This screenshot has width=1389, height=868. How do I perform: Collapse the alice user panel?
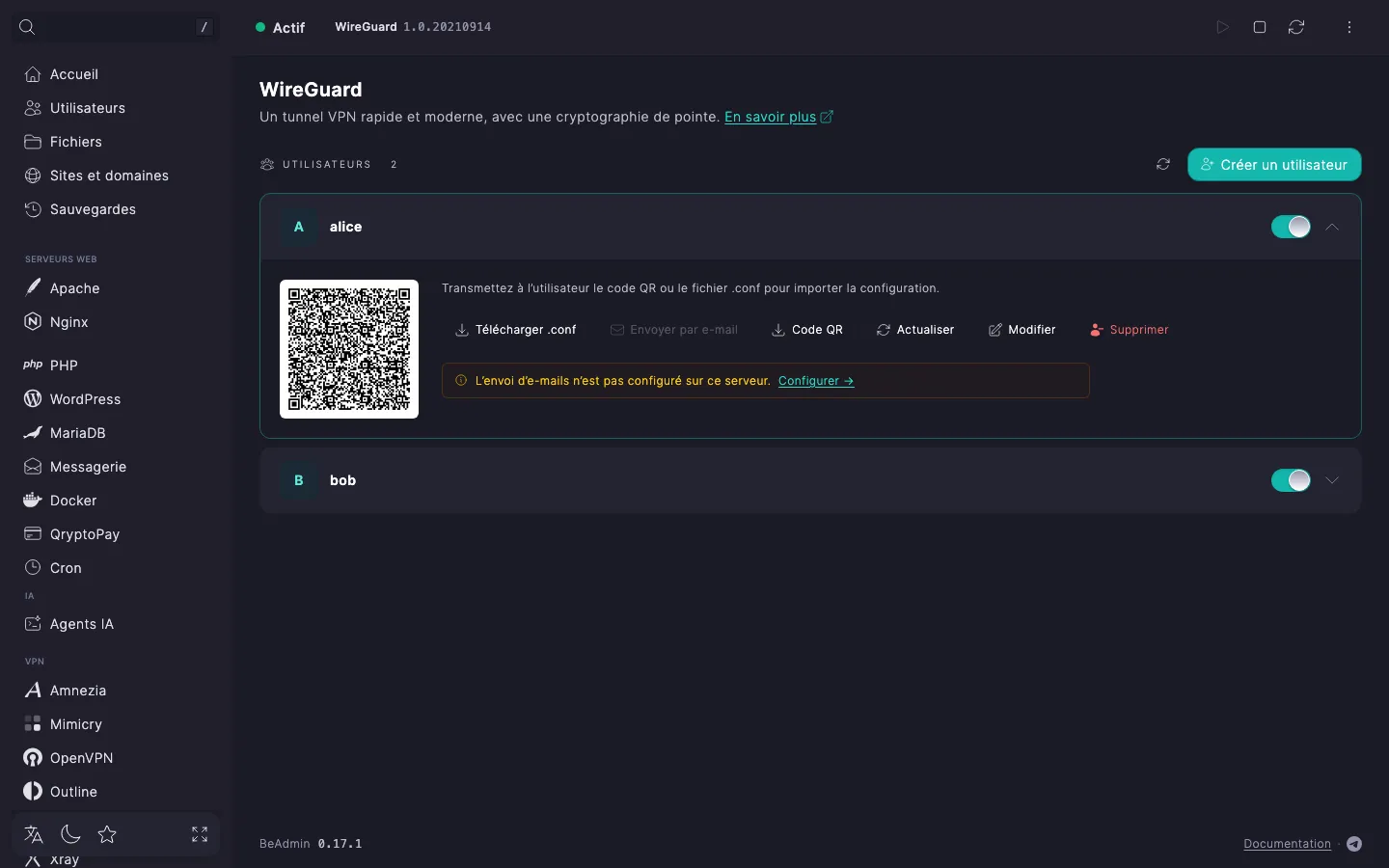1332,227
